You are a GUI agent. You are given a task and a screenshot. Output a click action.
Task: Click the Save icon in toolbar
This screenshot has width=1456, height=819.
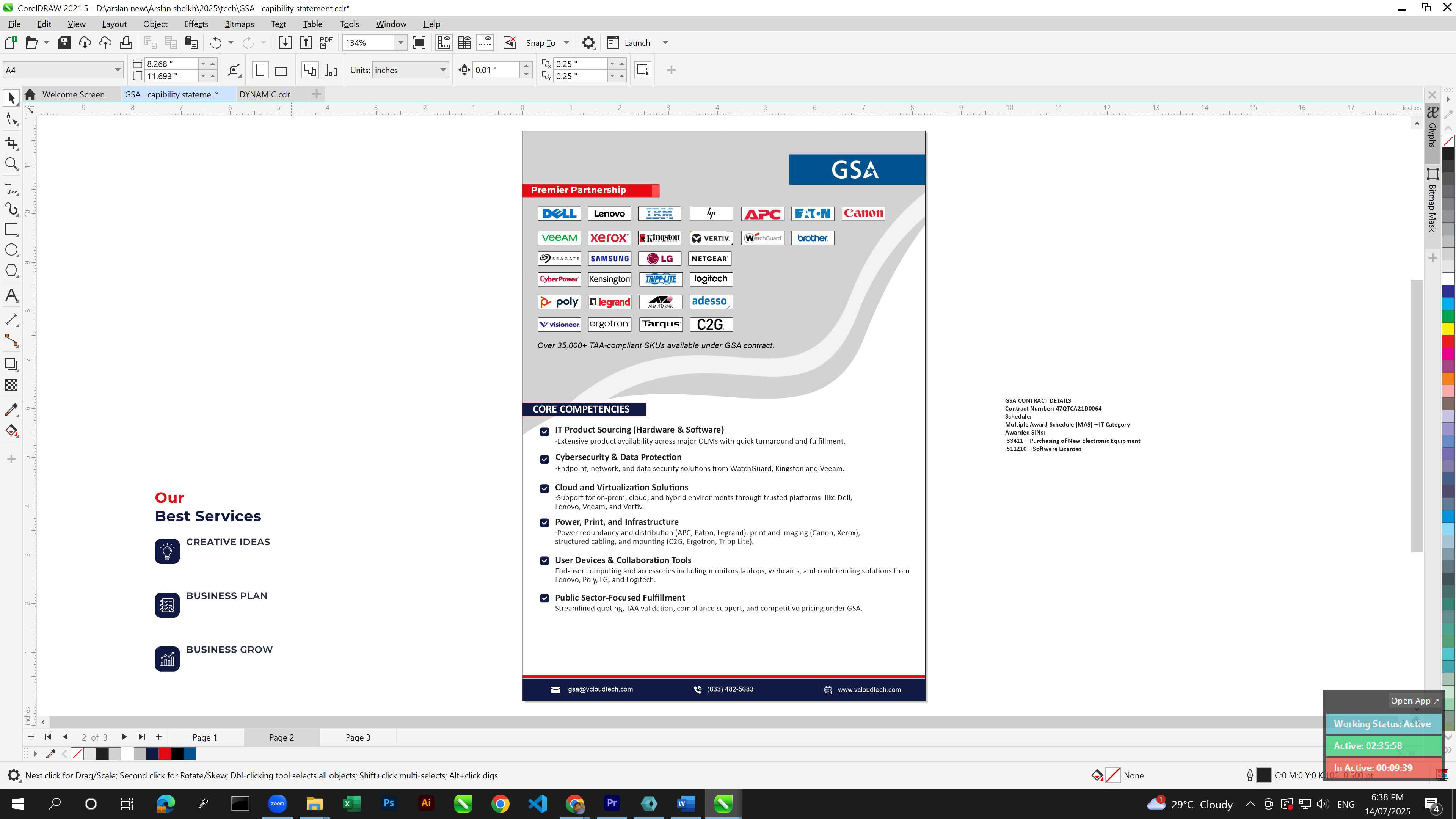64,42
